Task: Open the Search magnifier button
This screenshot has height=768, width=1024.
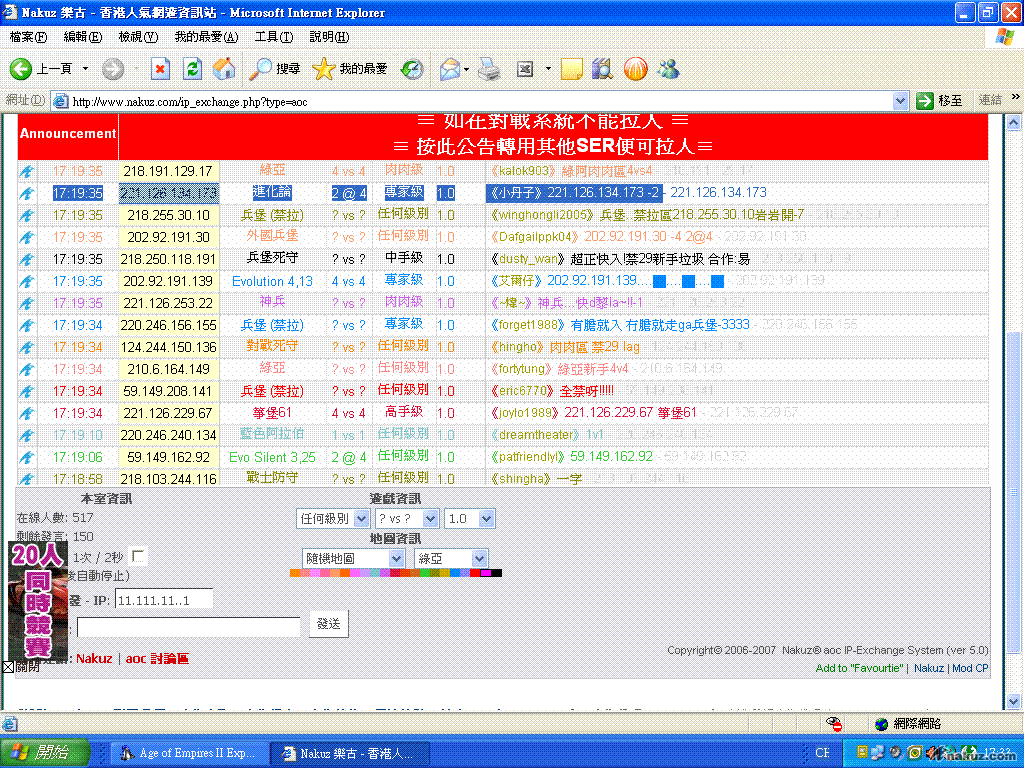Action: pos(274,69)
